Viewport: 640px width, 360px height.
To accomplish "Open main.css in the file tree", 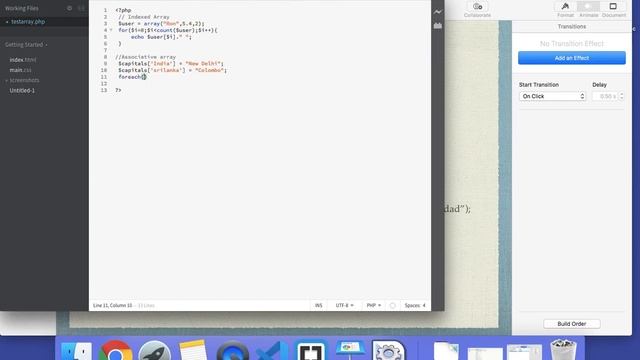I will pos(20,70).
